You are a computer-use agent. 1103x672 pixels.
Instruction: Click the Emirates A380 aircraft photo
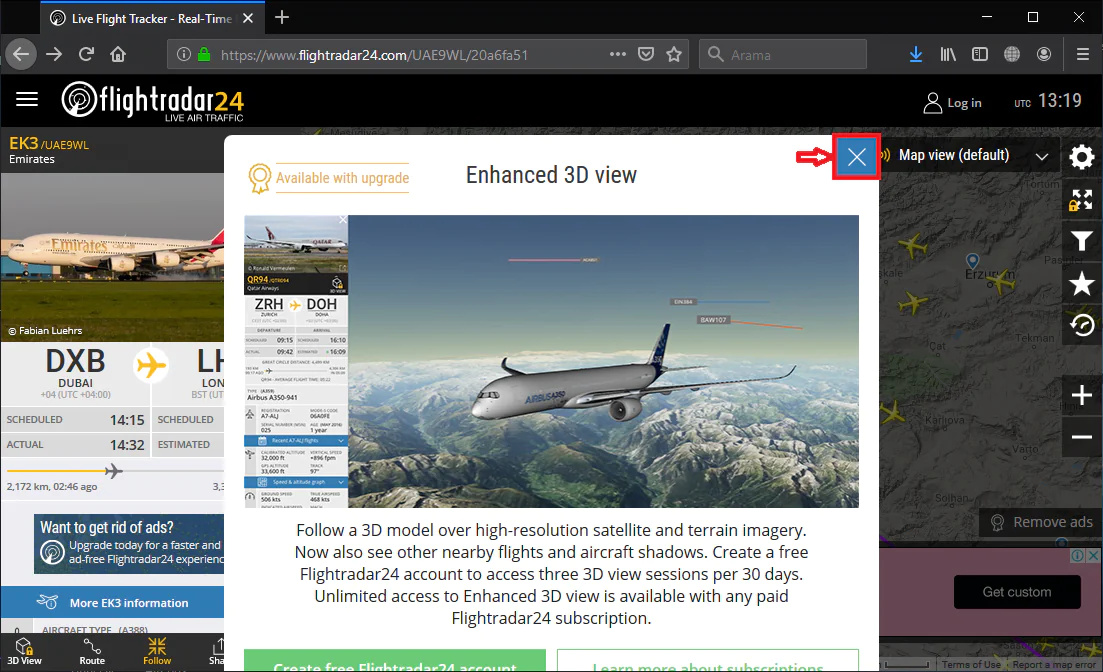[x=113, y=257]
